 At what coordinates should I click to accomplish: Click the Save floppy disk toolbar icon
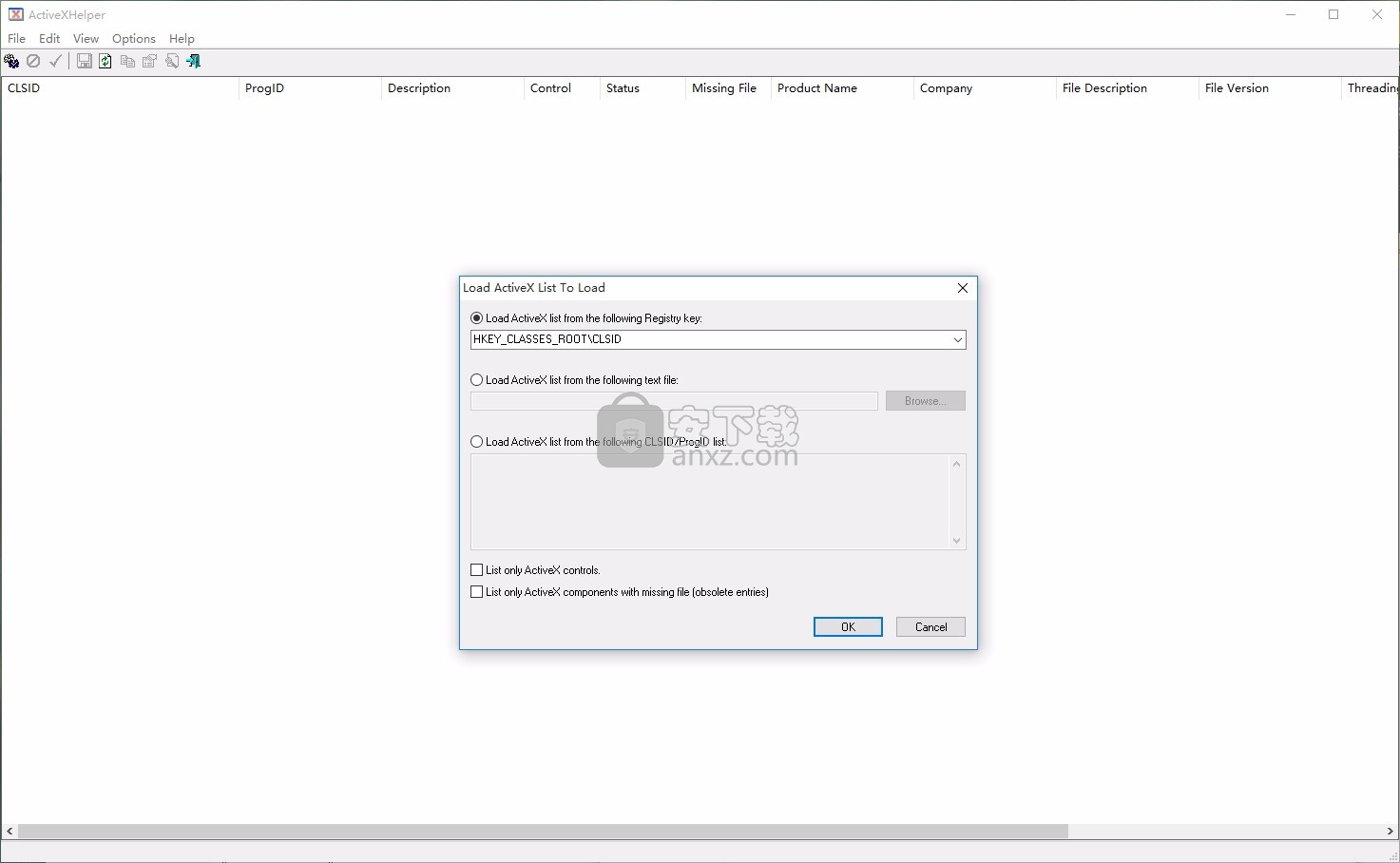click(85, 62)
